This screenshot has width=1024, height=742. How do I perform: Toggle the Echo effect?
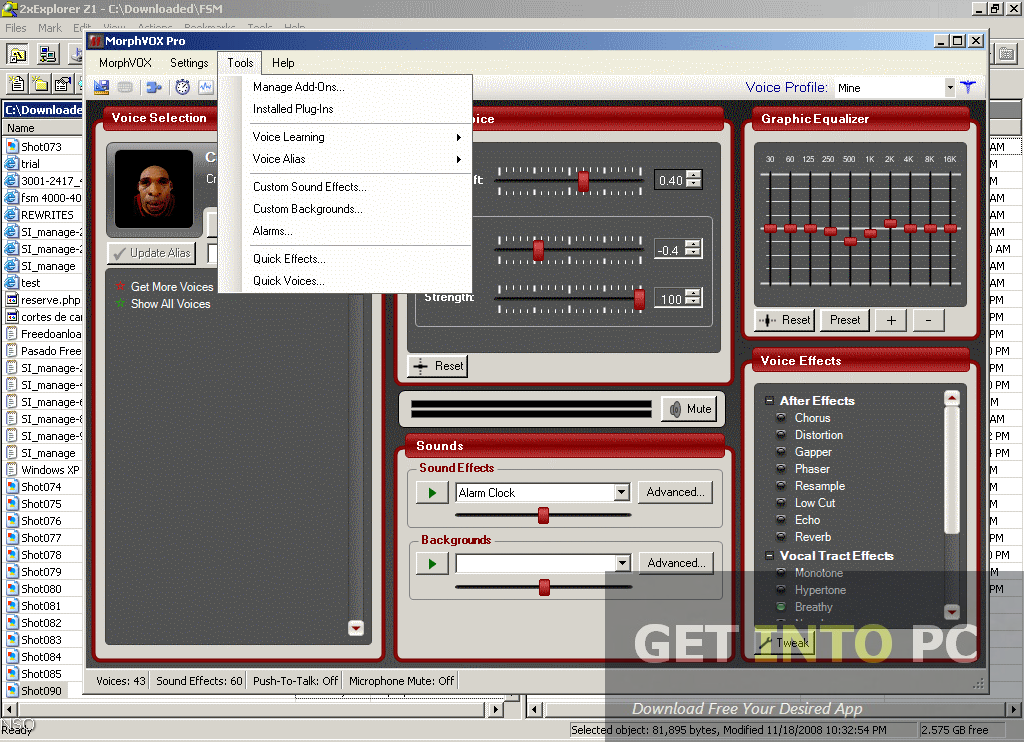(780, 519)
